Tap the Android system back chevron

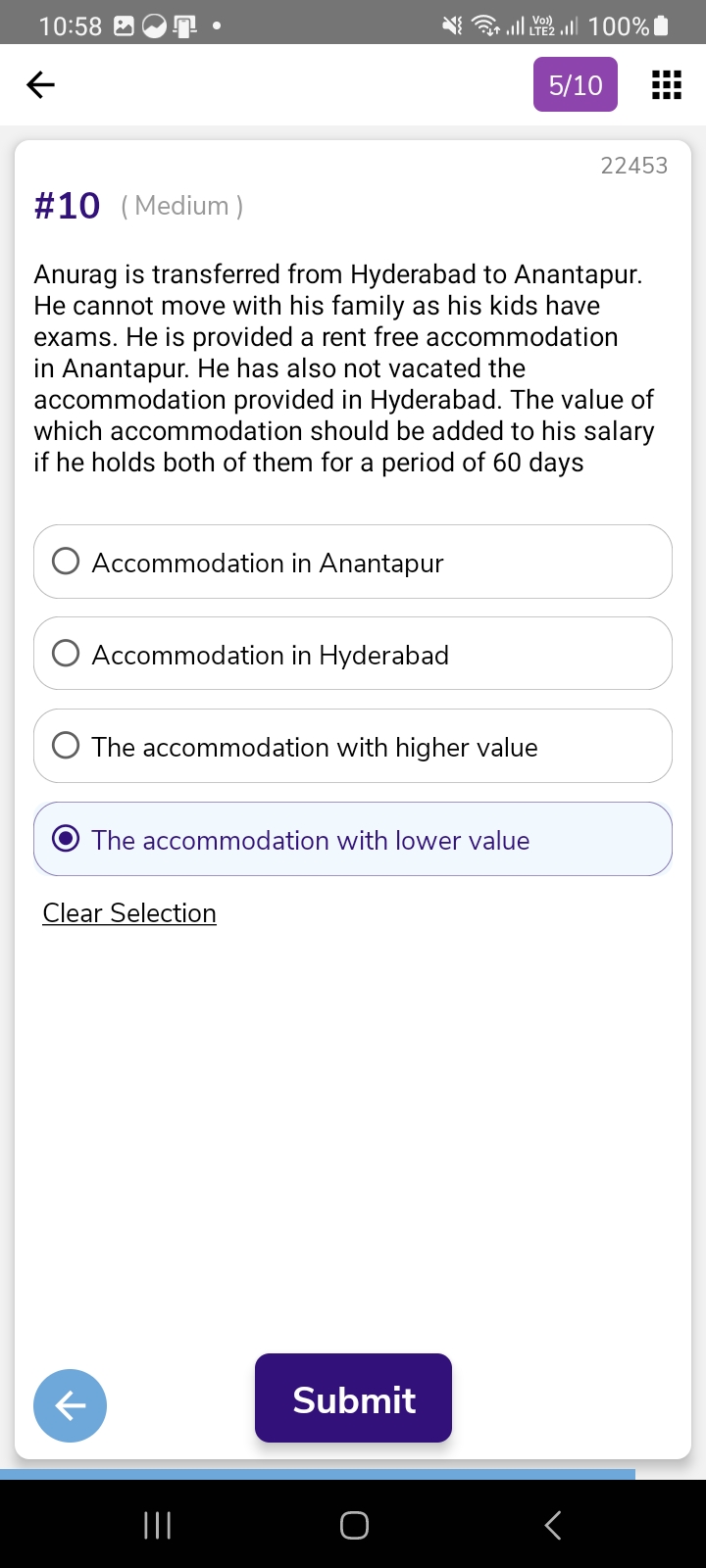click(x=553, y=1525)
